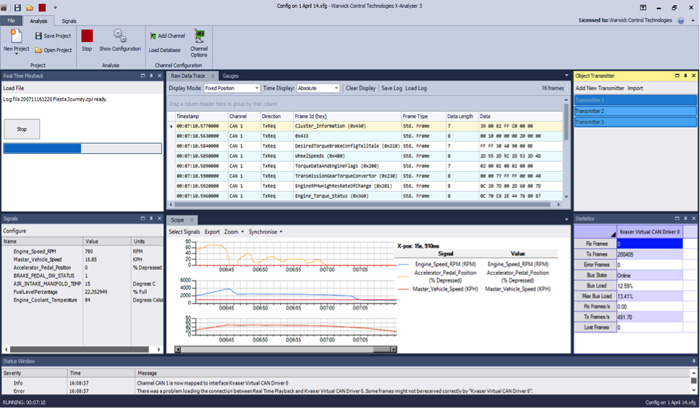This screenshot has height=408, width=700.
Task: Click the Frame Id (hex) column header
Action: (347, 116)
